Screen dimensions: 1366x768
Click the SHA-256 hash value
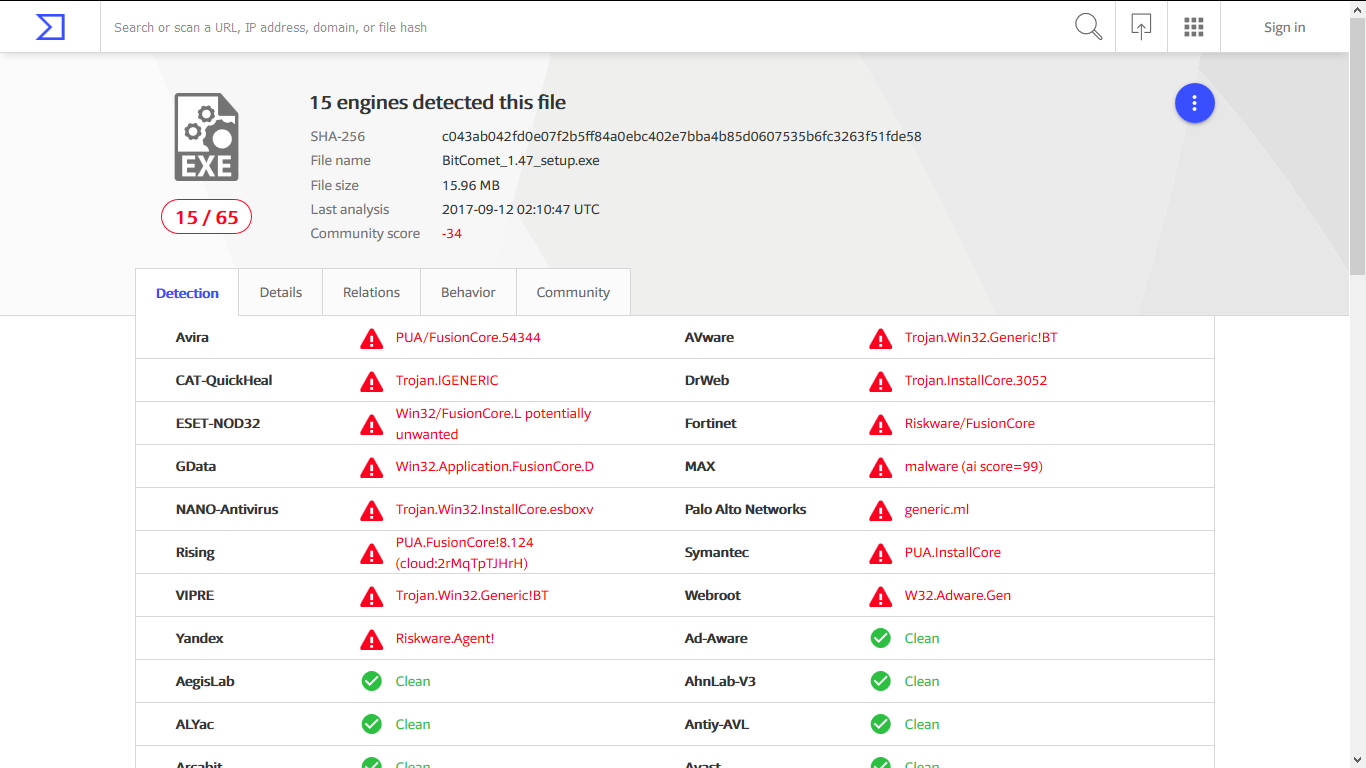(681, 136)
